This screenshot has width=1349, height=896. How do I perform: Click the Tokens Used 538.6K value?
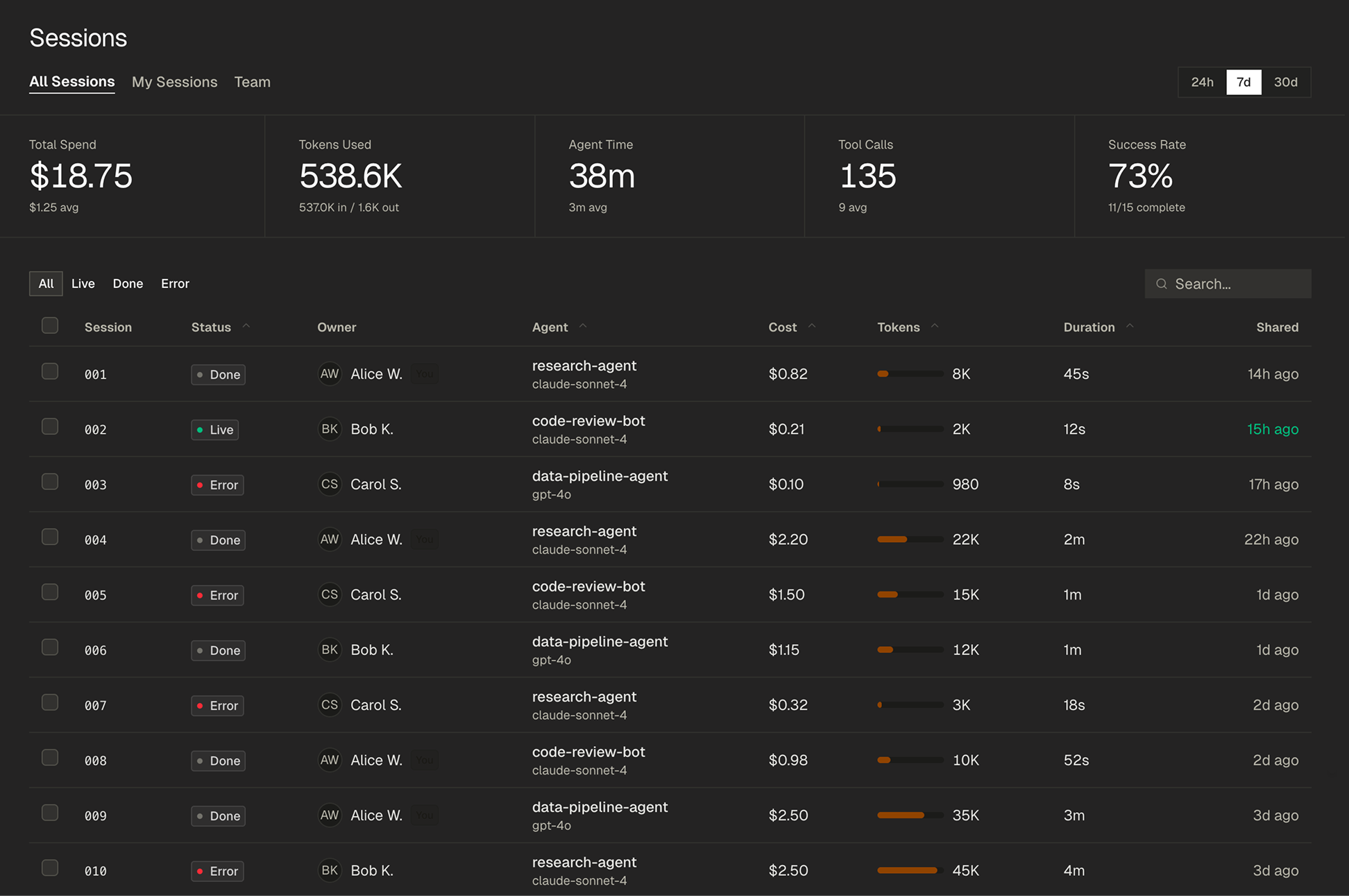tap(350, 176)
